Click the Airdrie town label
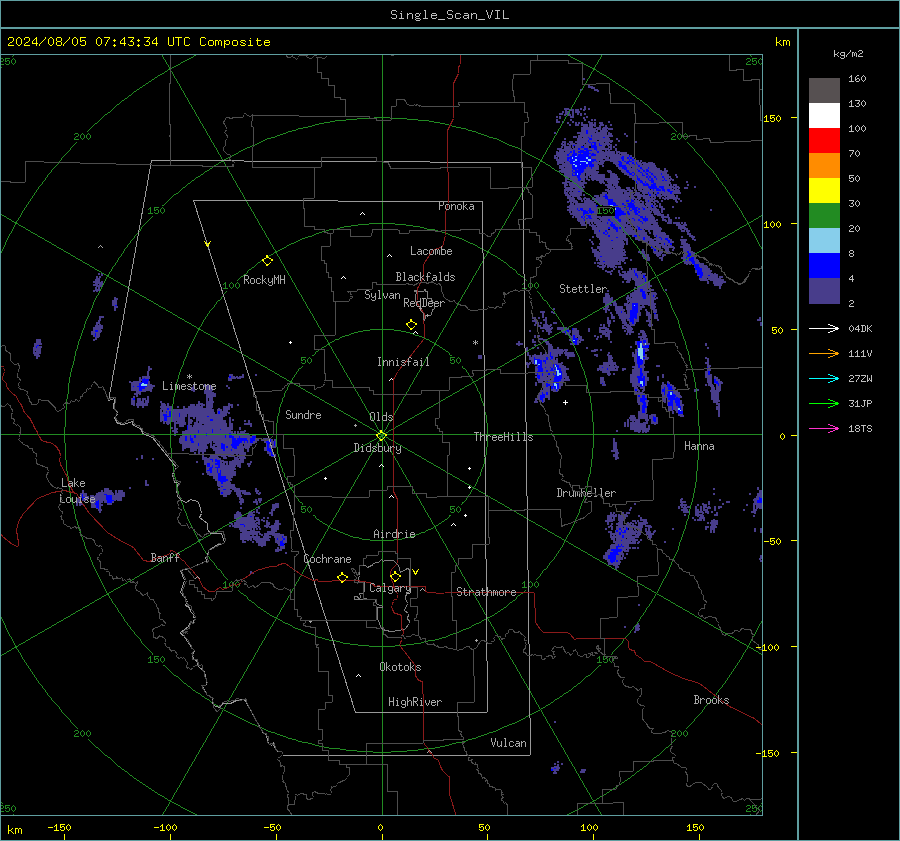The image size is (900, 841). pos(394,534)
